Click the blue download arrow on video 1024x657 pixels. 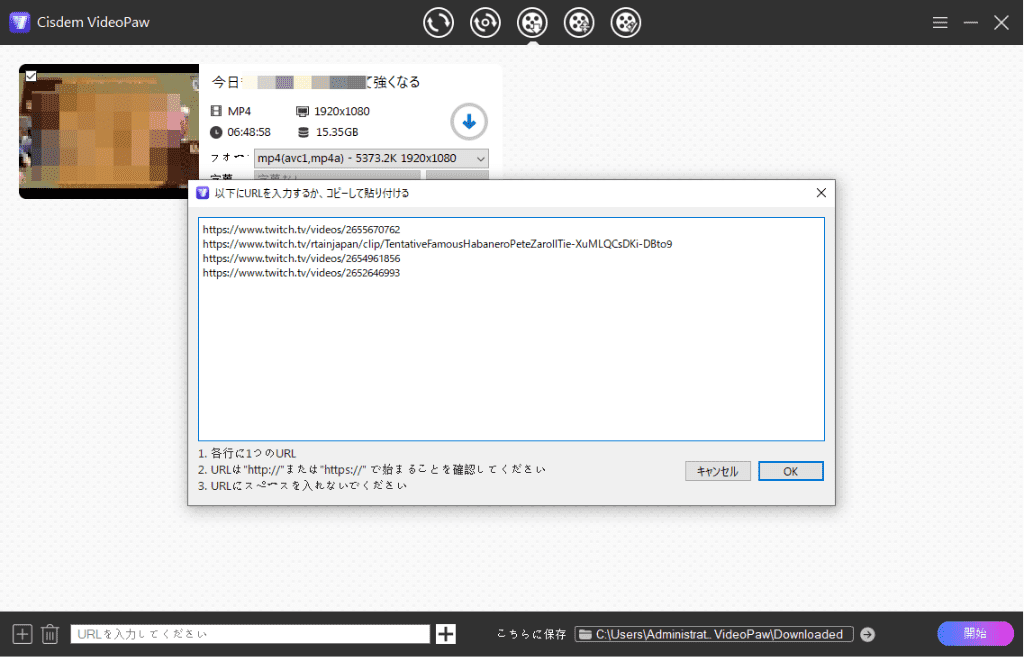[468, 122]
